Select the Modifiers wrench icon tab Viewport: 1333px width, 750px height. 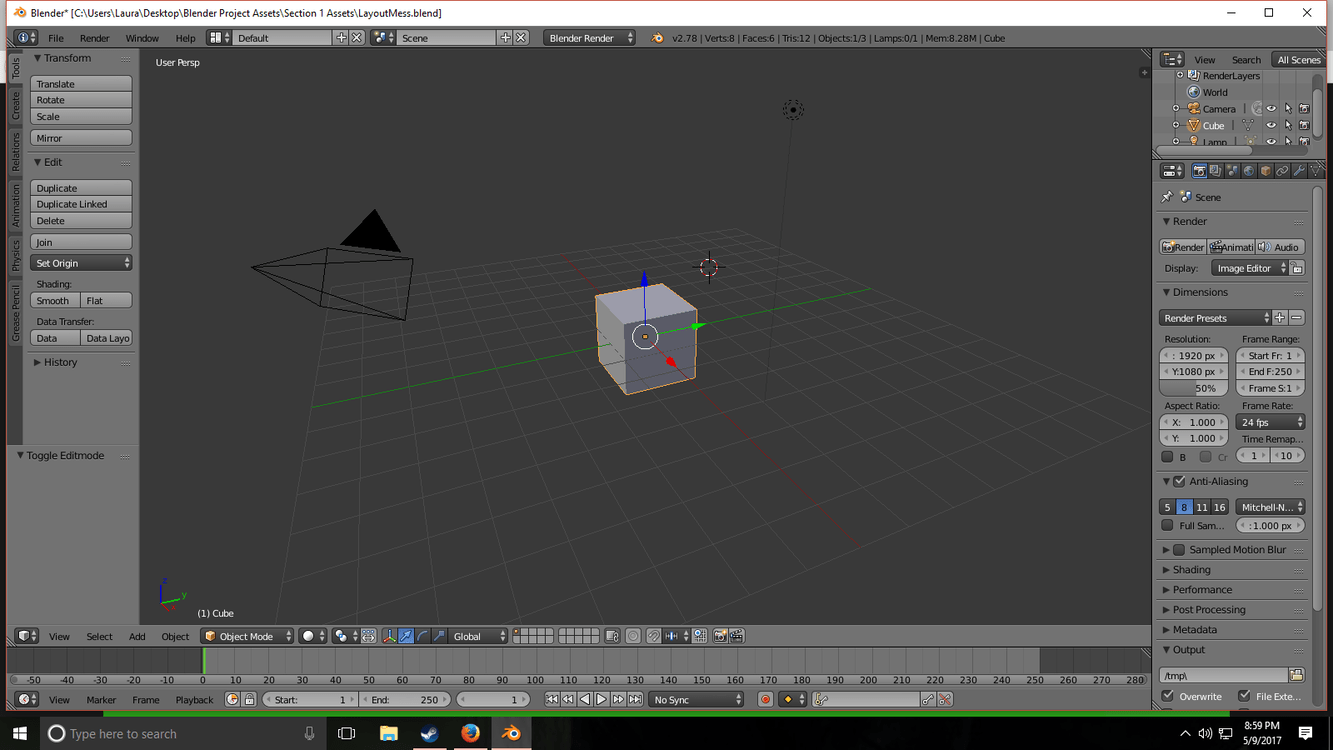coord(1300,170)
